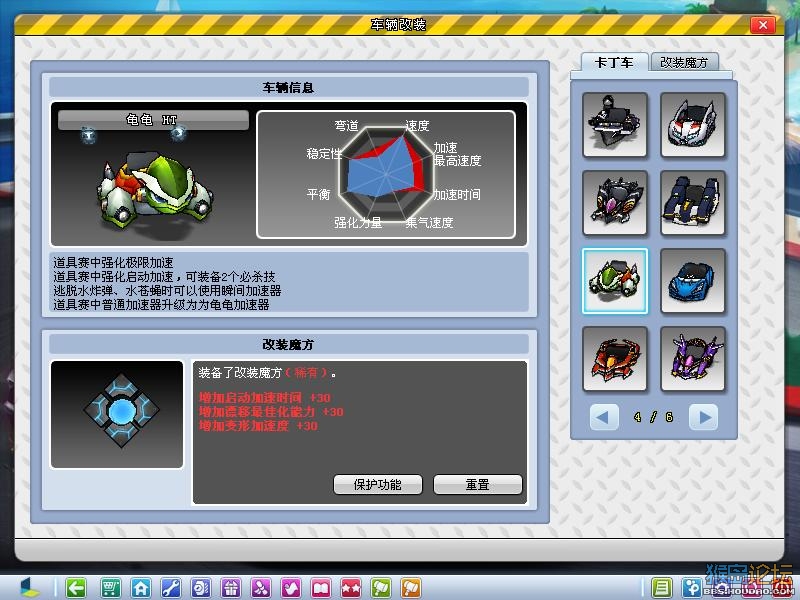800x600 pixels.
Task: Click the blue modification cube image
Action: click(121, 410)
